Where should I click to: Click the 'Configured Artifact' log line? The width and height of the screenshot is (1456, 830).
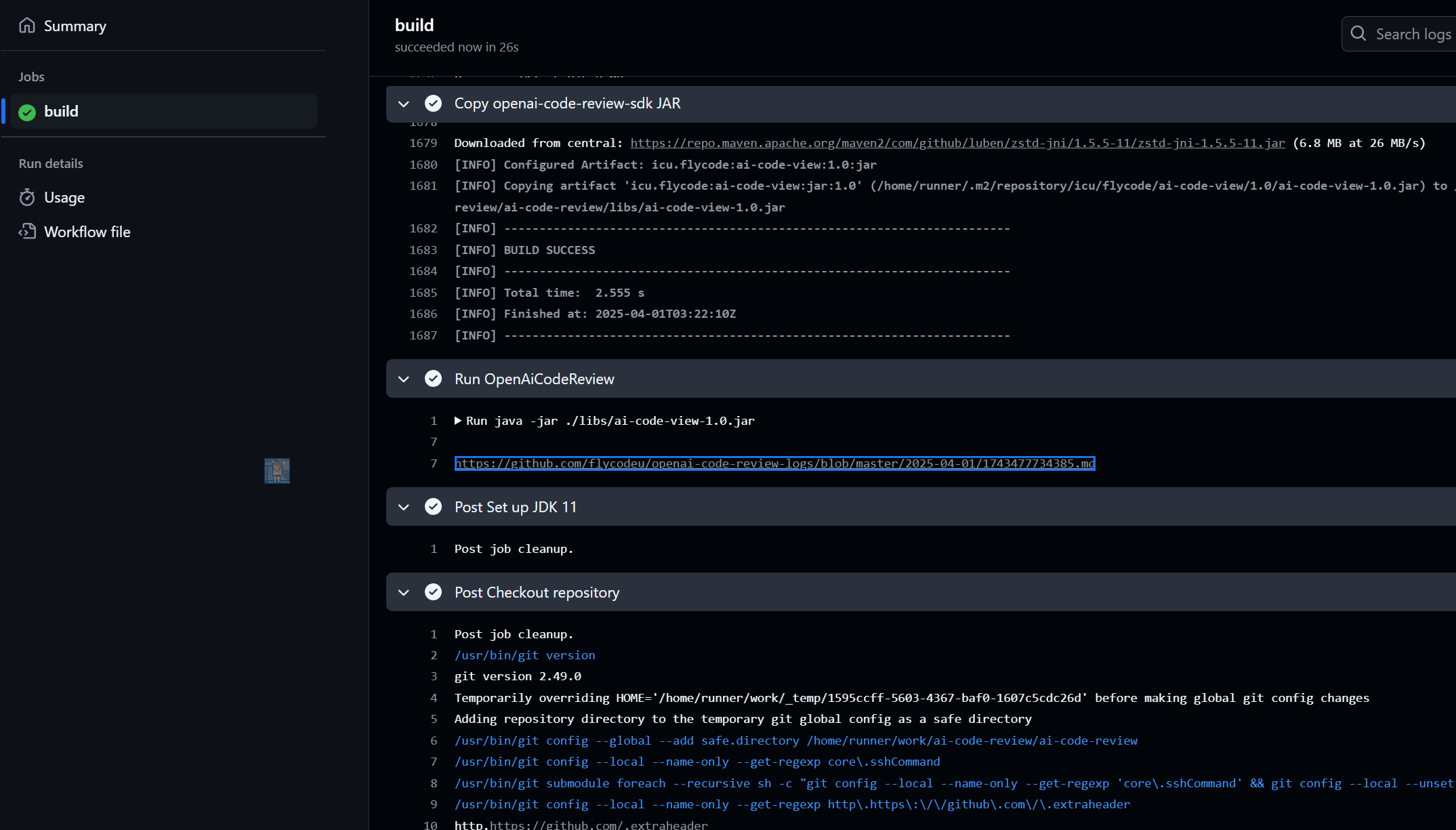(x=665, y=165)
